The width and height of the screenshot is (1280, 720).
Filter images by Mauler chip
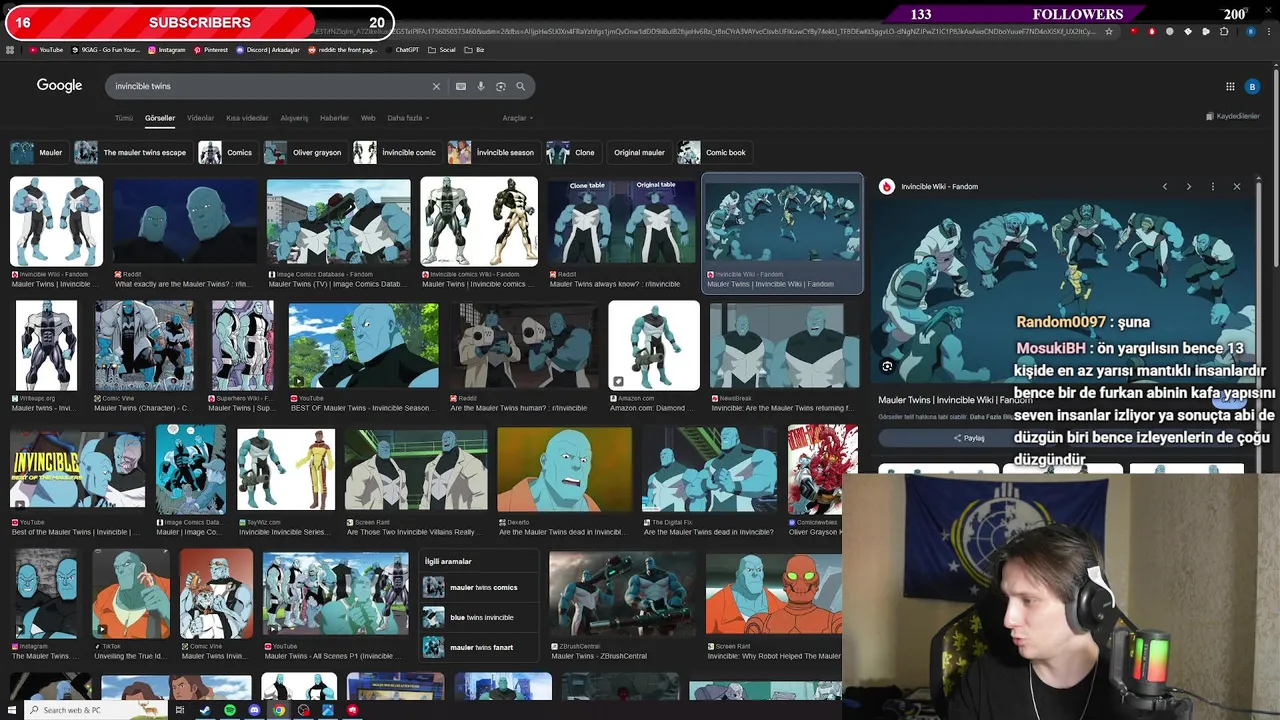coord(38,152)
